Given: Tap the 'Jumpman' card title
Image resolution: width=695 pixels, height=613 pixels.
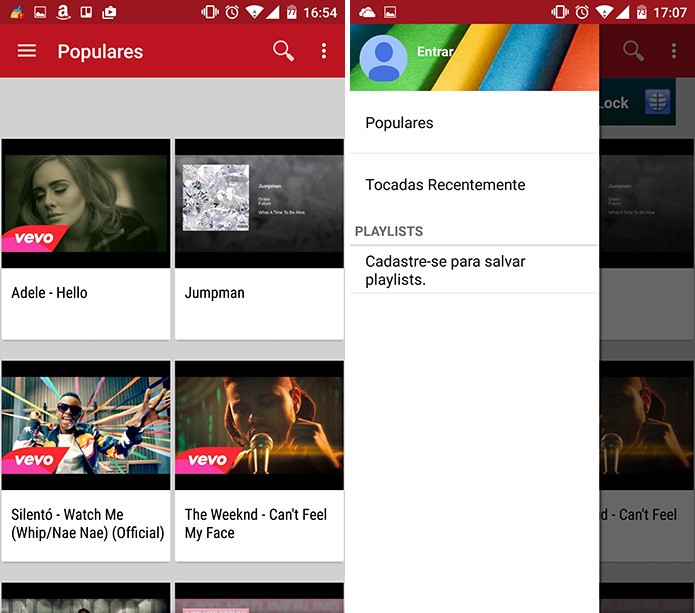Looking at the screenshot, I should [215, 293].
